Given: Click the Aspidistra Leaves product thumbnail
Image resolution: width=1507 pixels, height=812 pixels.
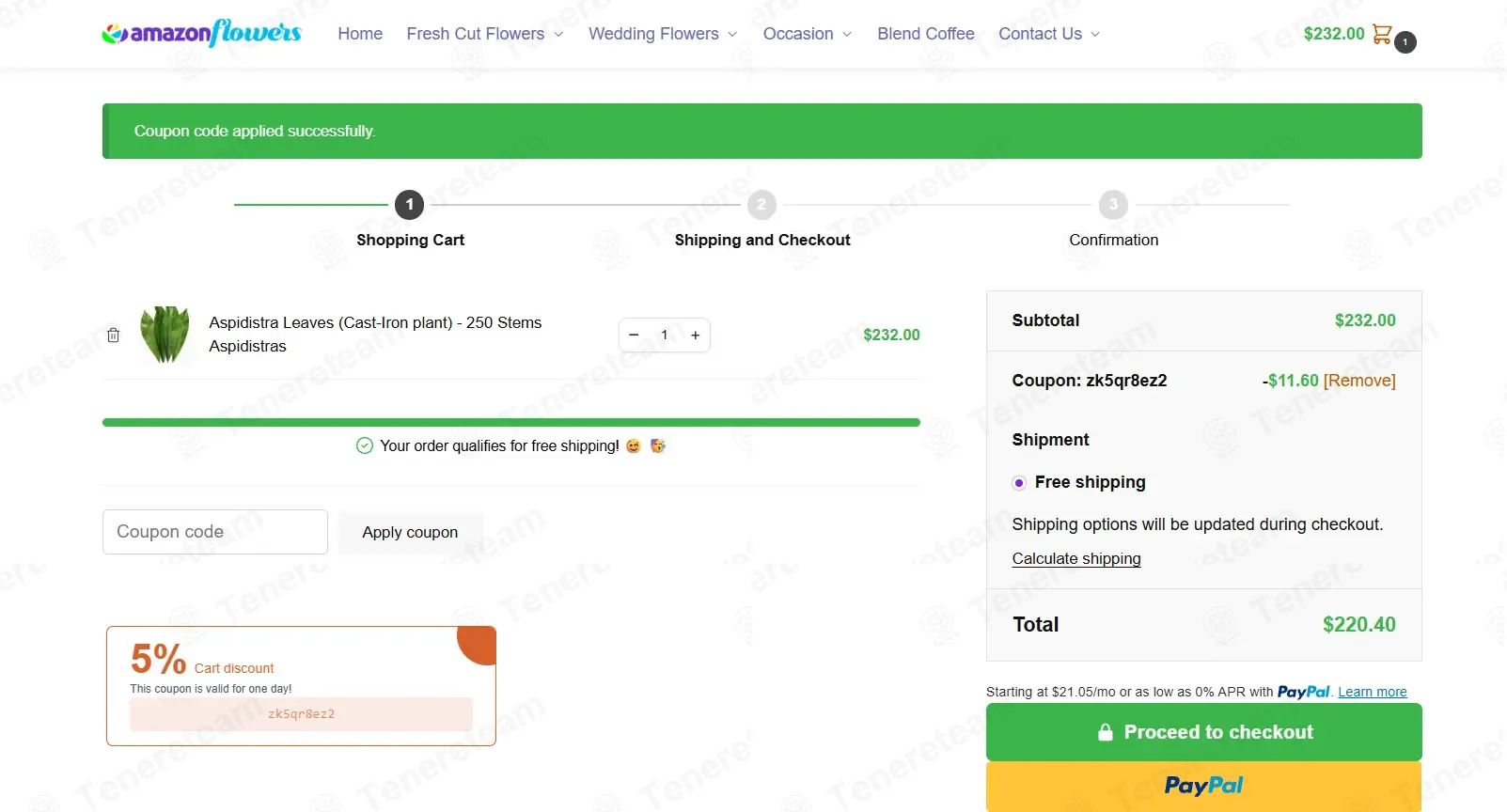Looking at the screenshot, I should [x=165, y=335].
